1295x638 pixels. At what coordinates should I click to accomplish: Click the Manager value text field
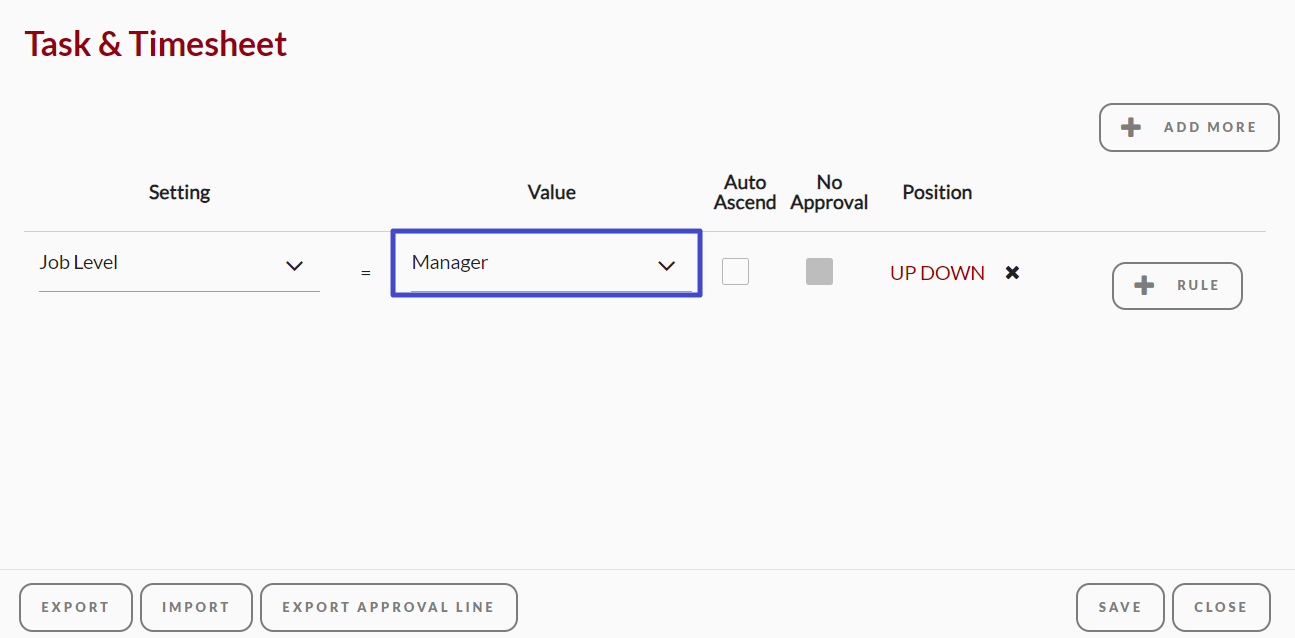[x=551, y=264]
